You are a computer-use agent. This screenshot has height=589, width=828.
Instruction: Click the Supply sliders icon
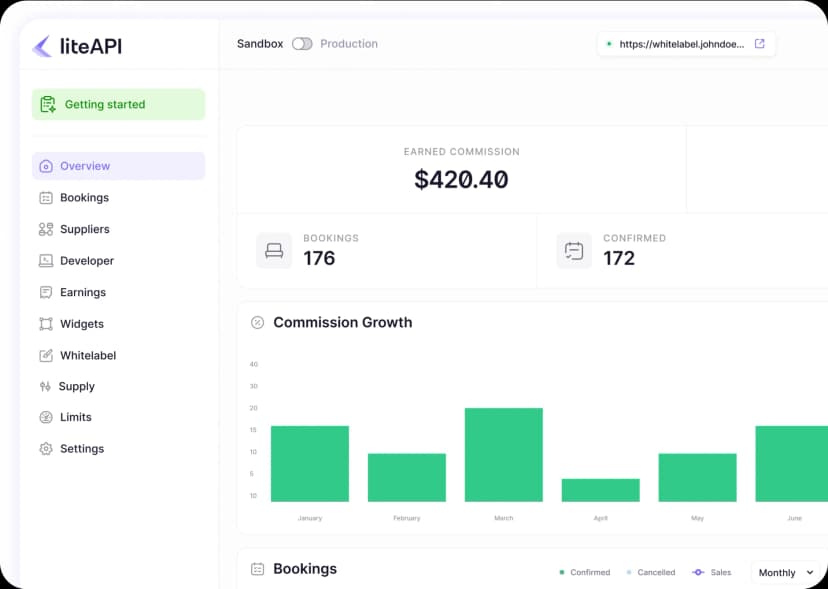(x=46, y=387)
